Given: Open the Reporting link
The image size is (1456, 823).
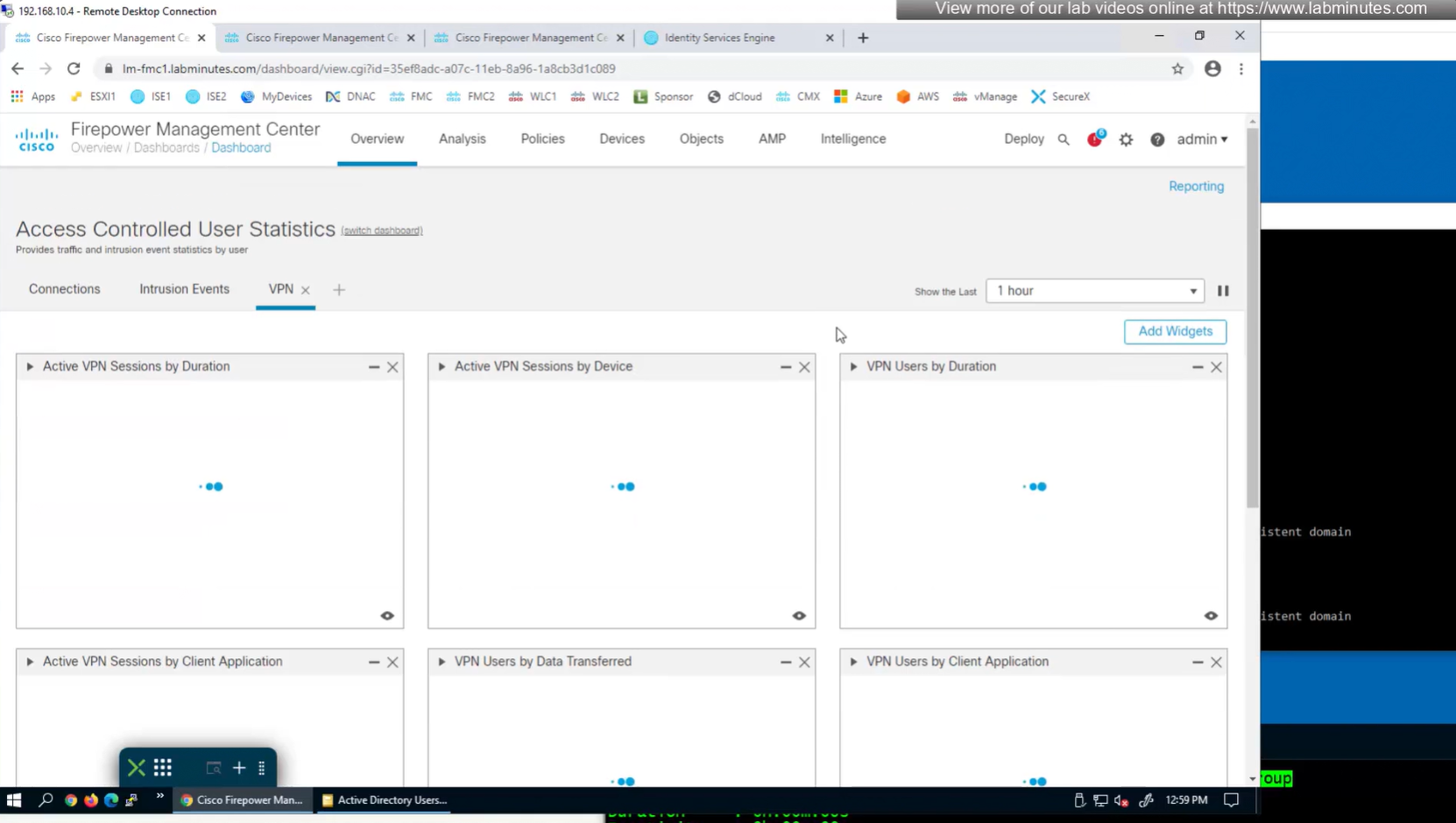Looking at the screenshot, I should tap(1196, 187).
